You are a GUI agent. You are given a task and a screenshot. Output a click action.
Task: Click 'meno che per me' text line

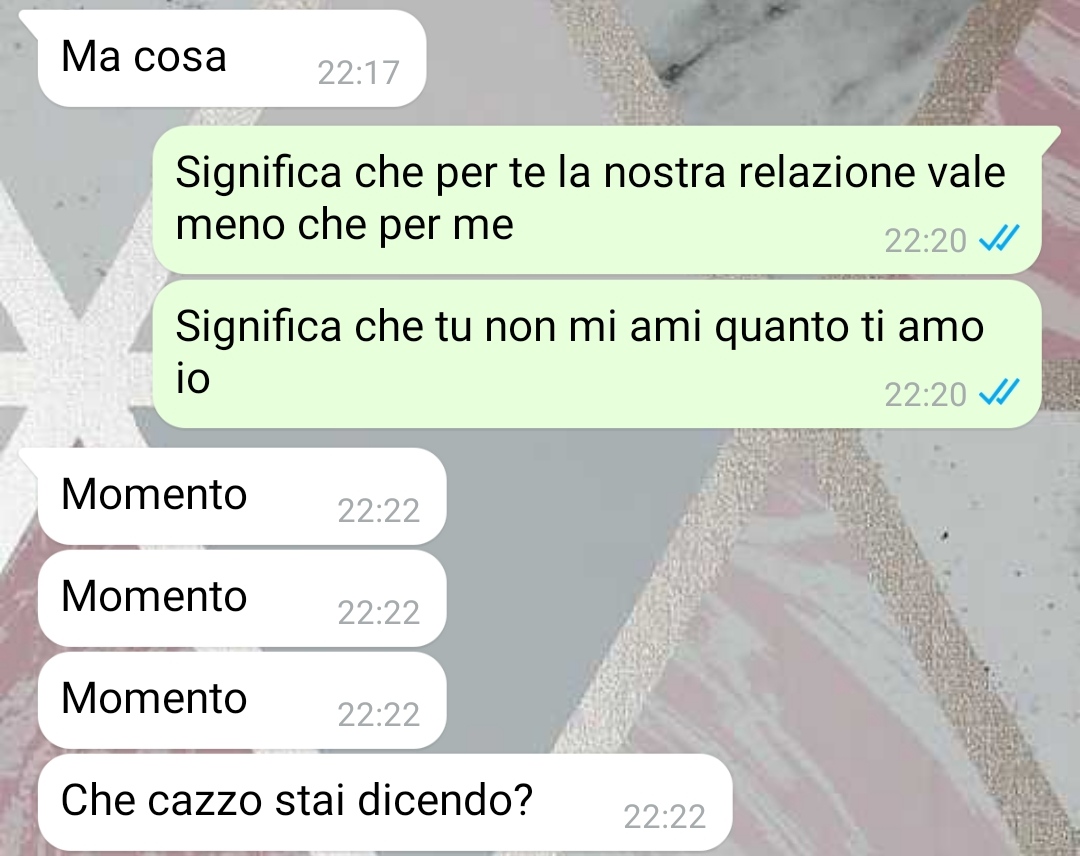(x=344, y=226)
